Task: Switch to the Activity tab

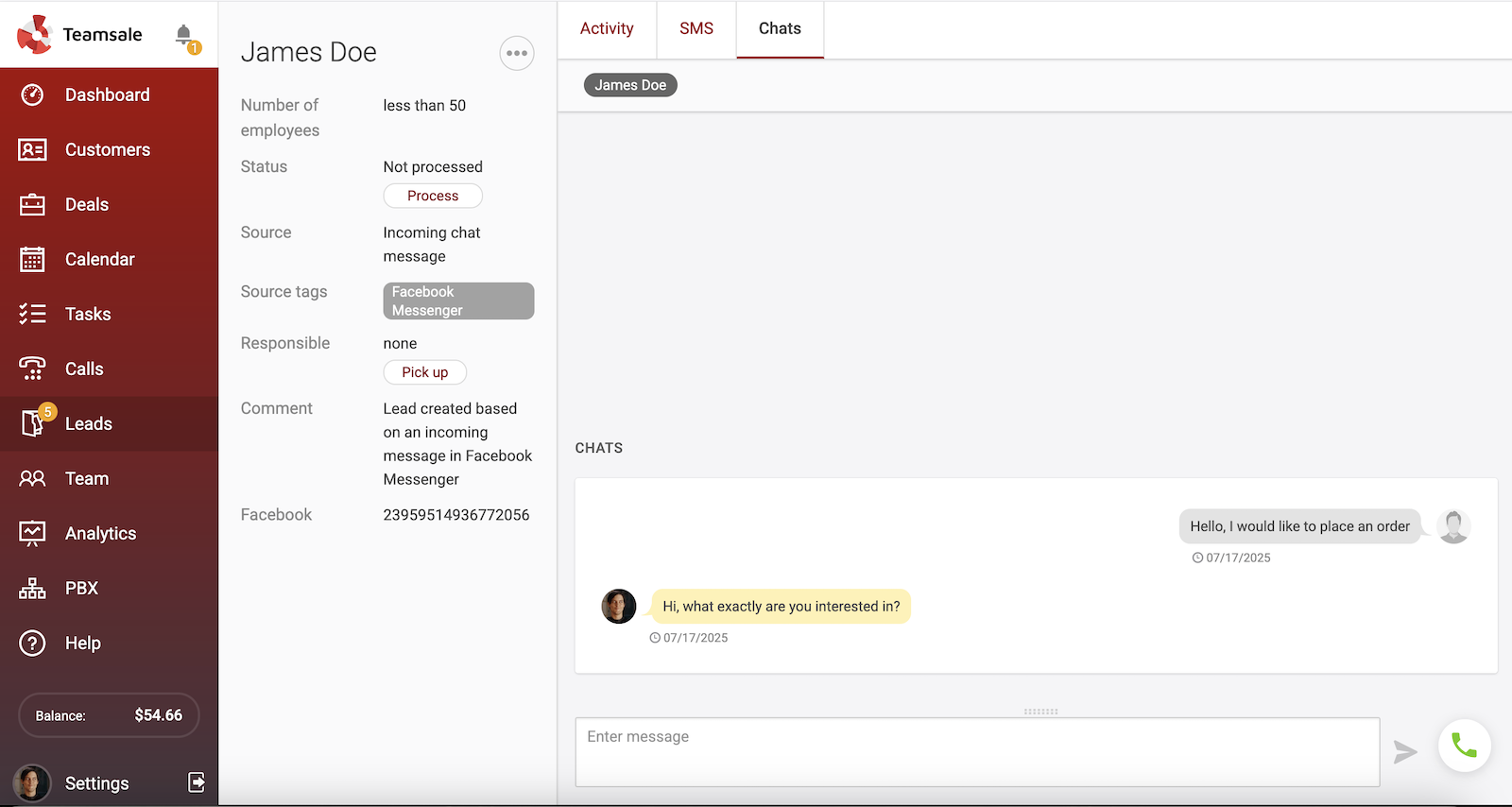Action: coord(607,29)
